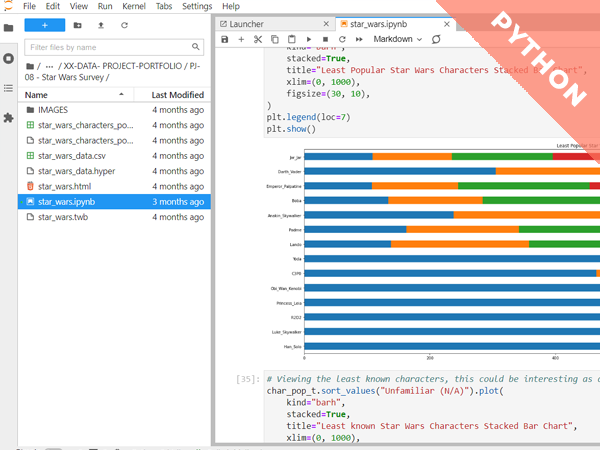Click the Filter files by name field
The width and height of the screenshot is (600, 450).
tap(114, 47)
